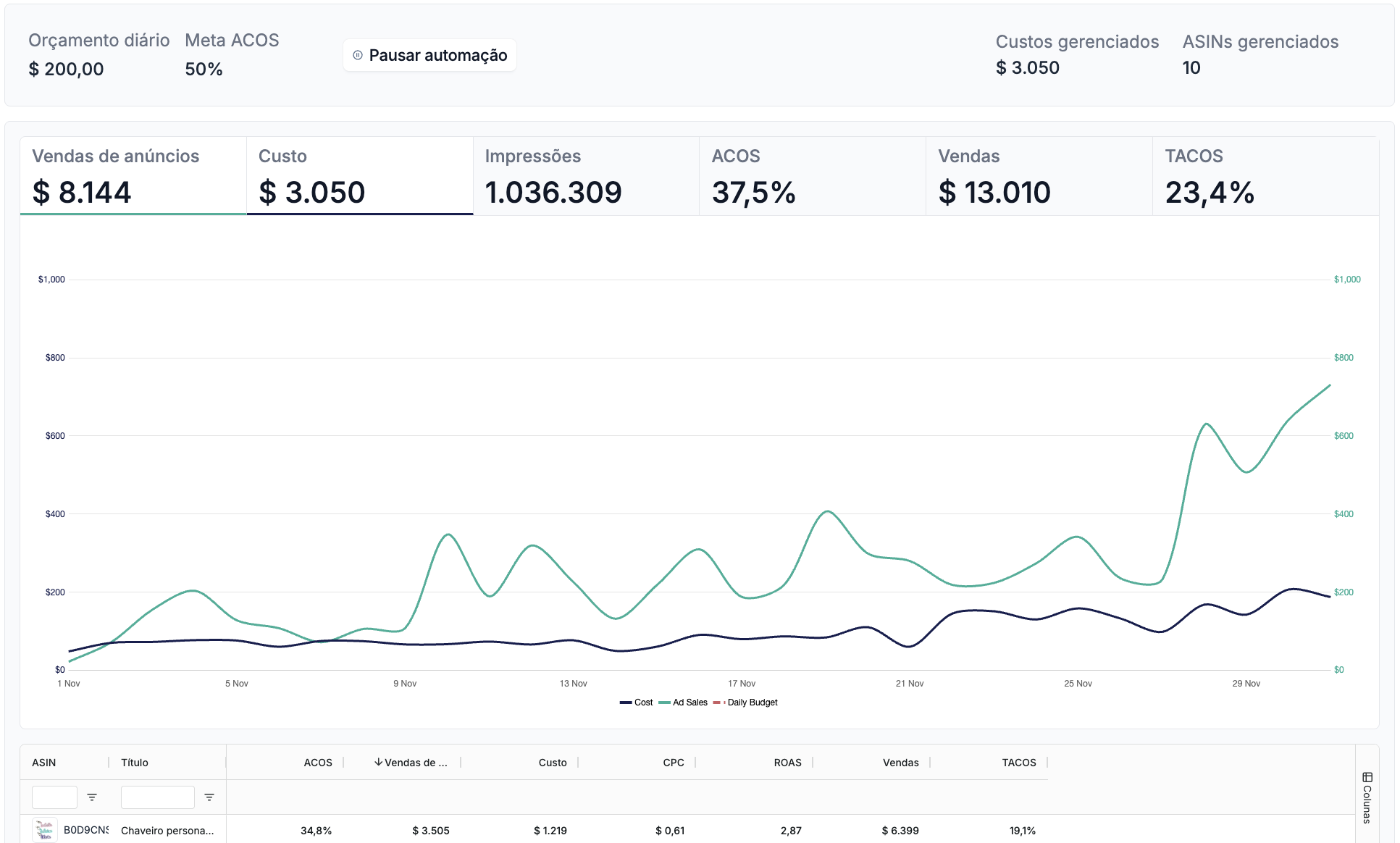Choose the TACOS 23,4% metric card
Image resolution: width=1400 pixels, height=843 pixels.
[1266, 176]
